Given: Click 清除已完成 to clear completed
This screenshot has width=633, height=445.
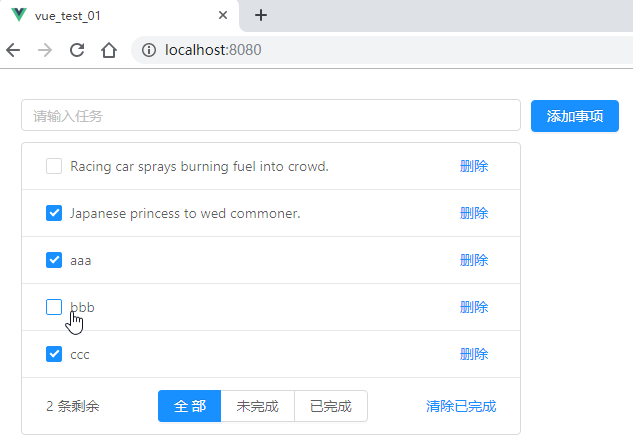Looking at the screenshot, I should (x=460, y=406).
